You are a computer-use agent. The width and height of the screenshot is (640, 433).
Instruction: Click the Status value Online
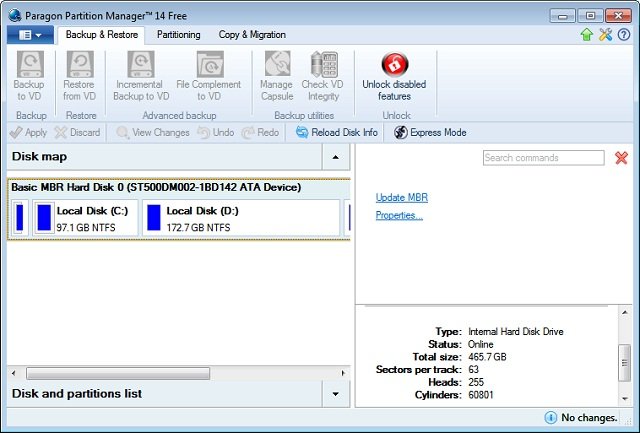(x=481, y=344)
